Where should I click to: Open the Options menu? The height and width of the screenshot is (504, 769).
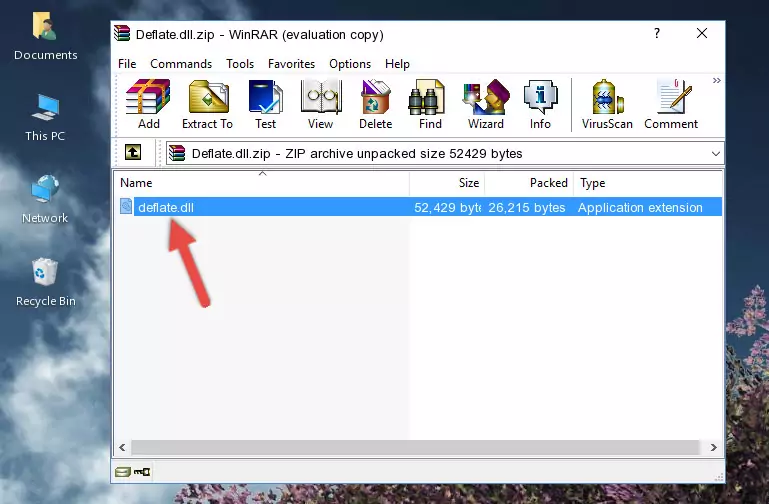point(350,64)
